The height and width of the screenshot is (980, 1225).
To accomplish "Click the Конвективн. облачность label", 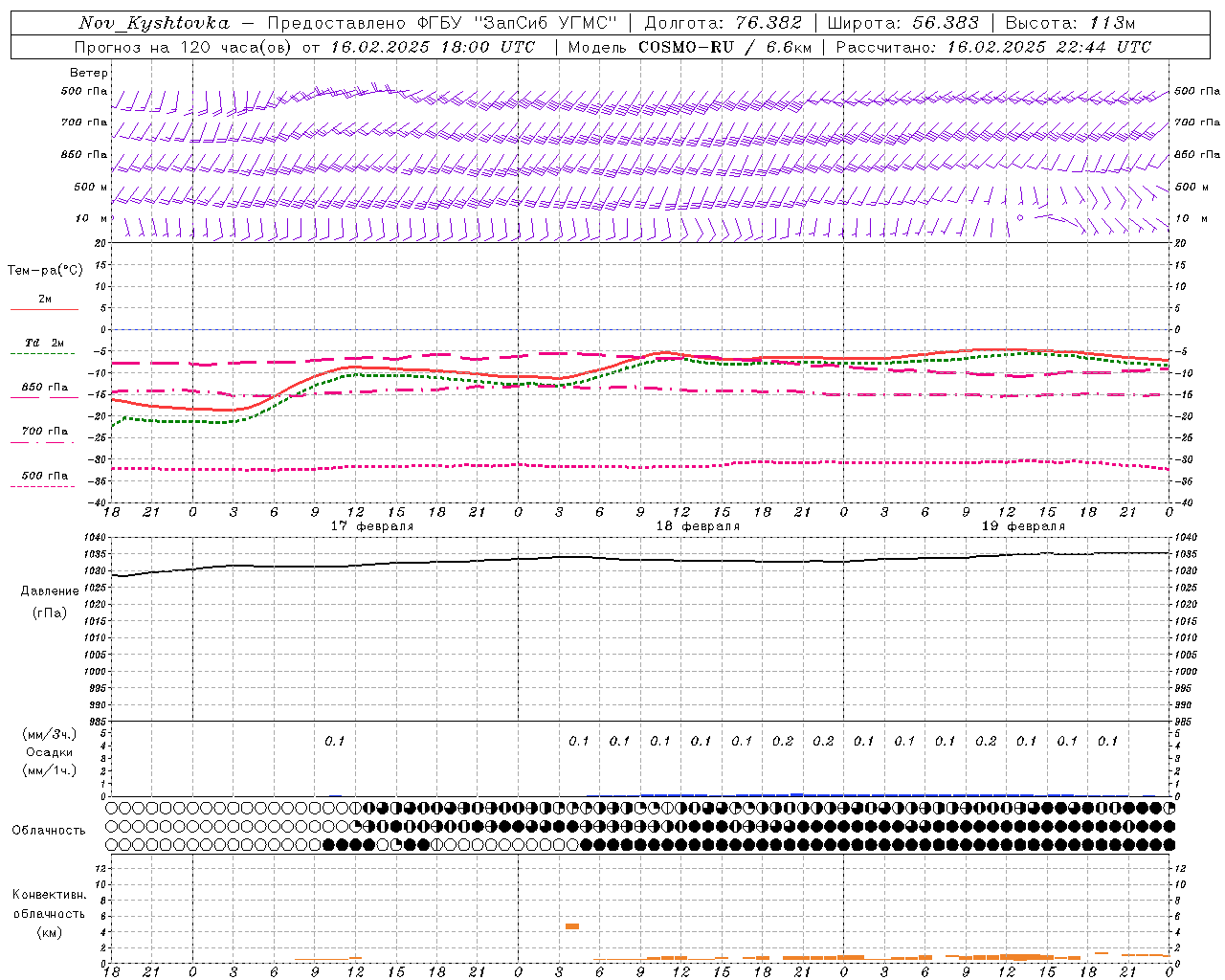I will 49,904.
